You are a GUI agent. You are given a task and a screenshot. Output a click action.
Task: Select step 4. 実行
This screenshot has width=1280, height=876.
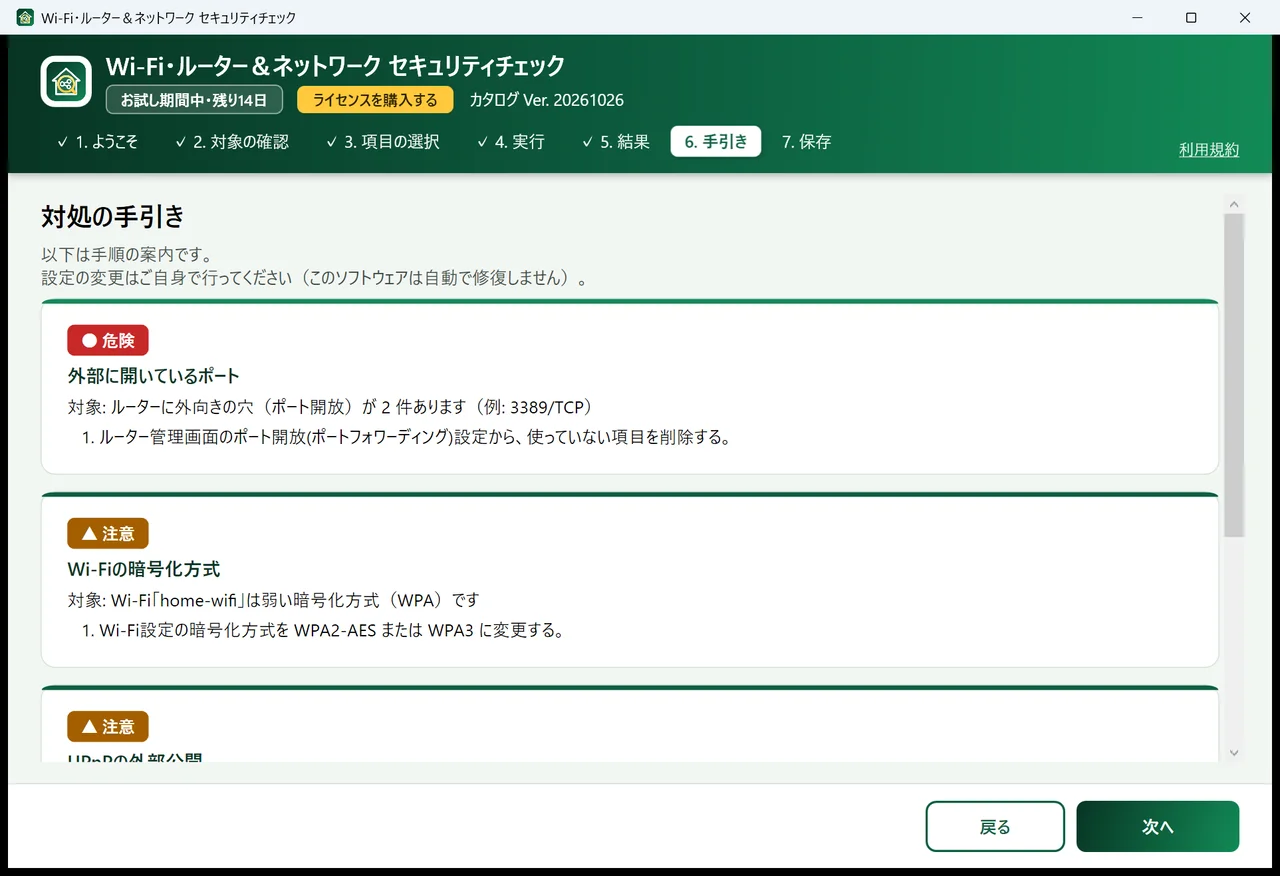point(510,142)
